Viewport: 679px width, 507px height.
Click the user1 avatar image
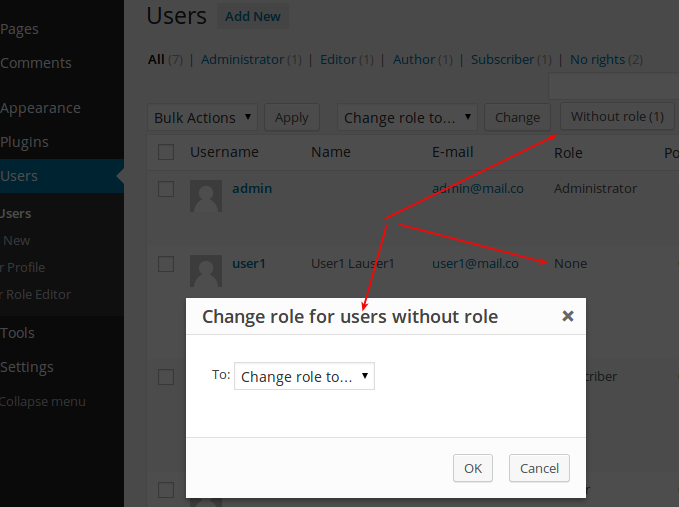[x=206, y=271]
